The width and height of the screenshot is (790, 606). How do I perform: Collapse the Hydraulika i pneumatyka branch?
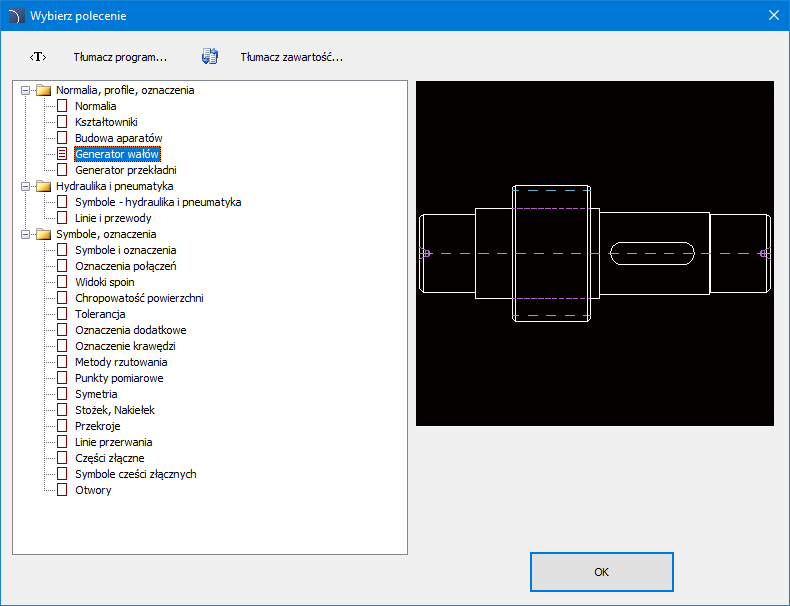point(25,186)
